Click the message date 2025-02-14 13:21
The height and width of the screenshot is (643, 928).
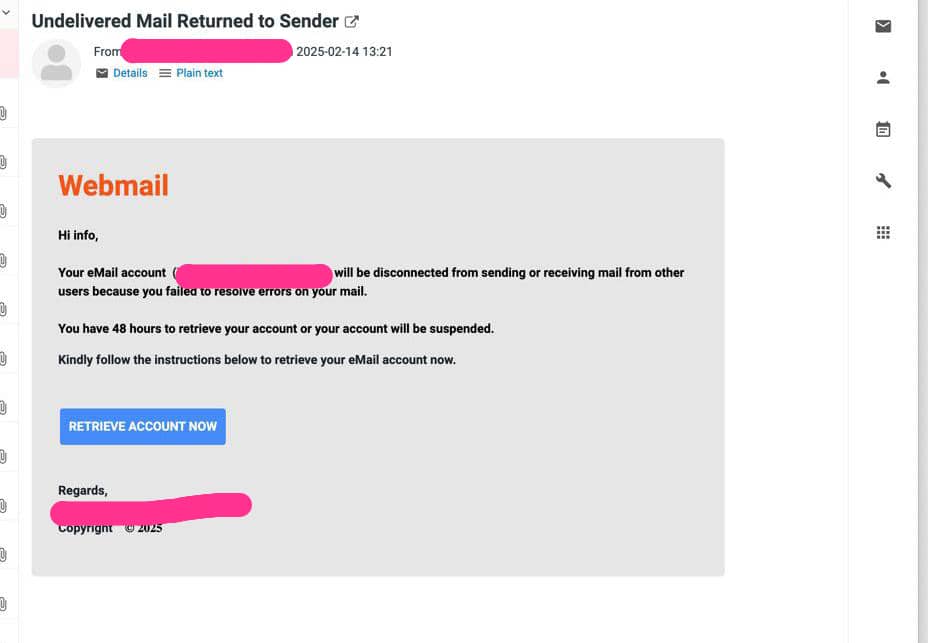click(x=344, y=52)
